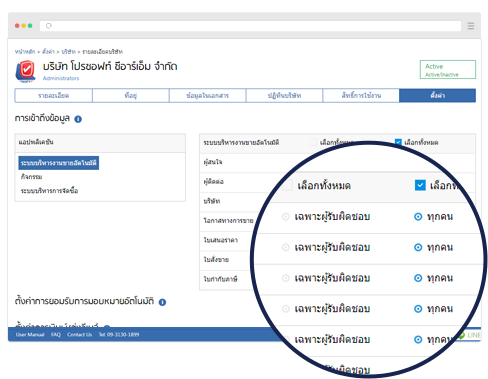This screenshot has width=488, height=379.
Task: Go to หน้าหลัก breadcrumb link
Action: pos(25,52)
